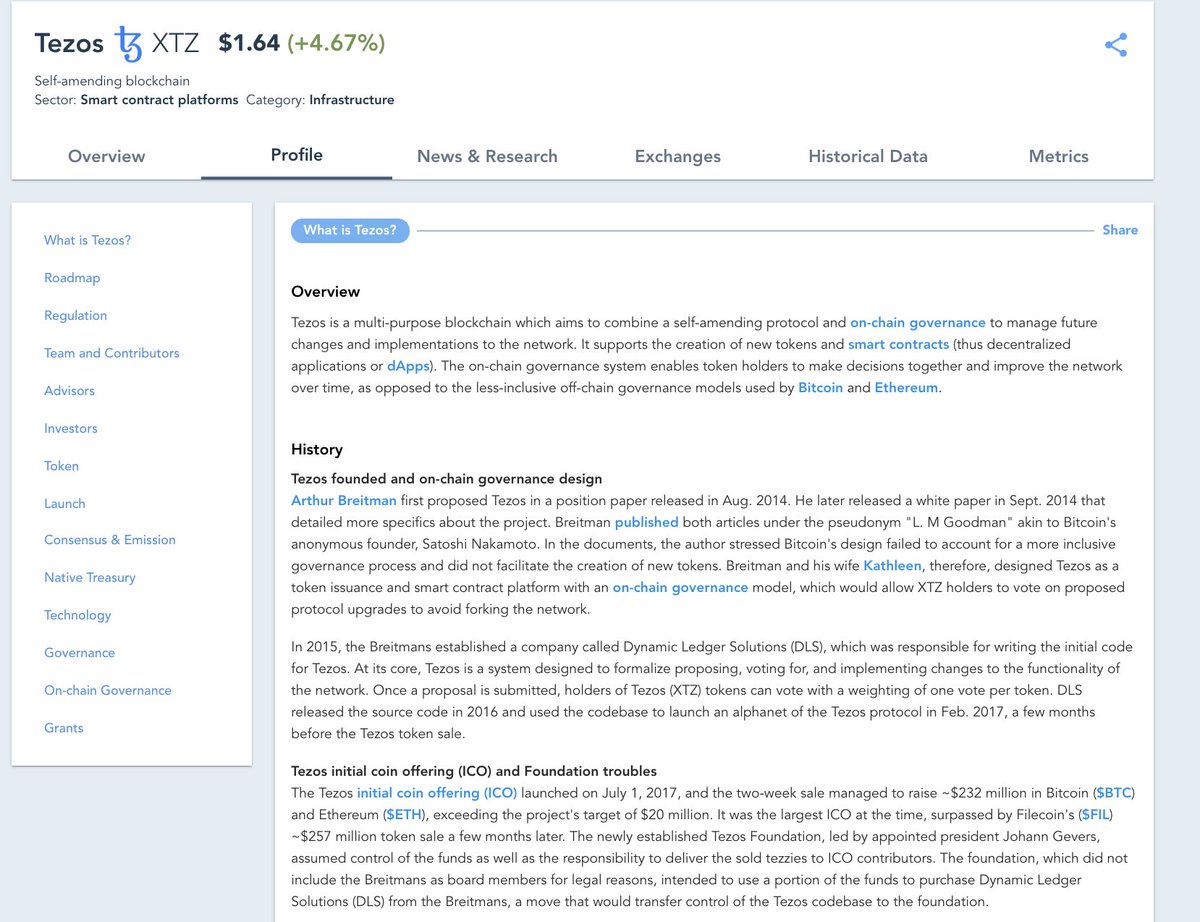Select Advisors in sidebar
This screenshot has width=1200, height=922.
point(69,390)
